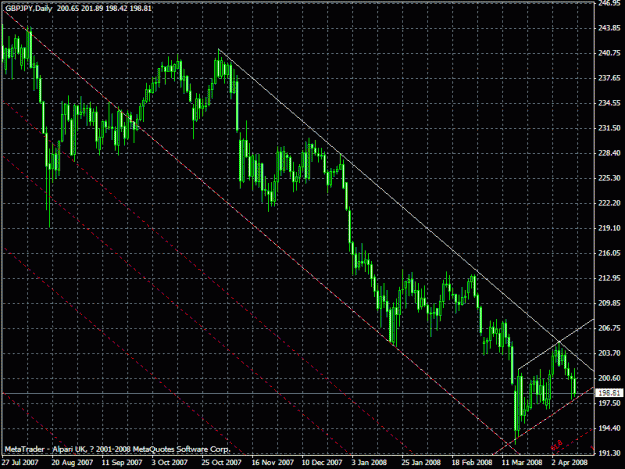This screenshot has width=625, height=469.
Task: Click the 18 Feb 2008 date label
Action: pos(472,462)
